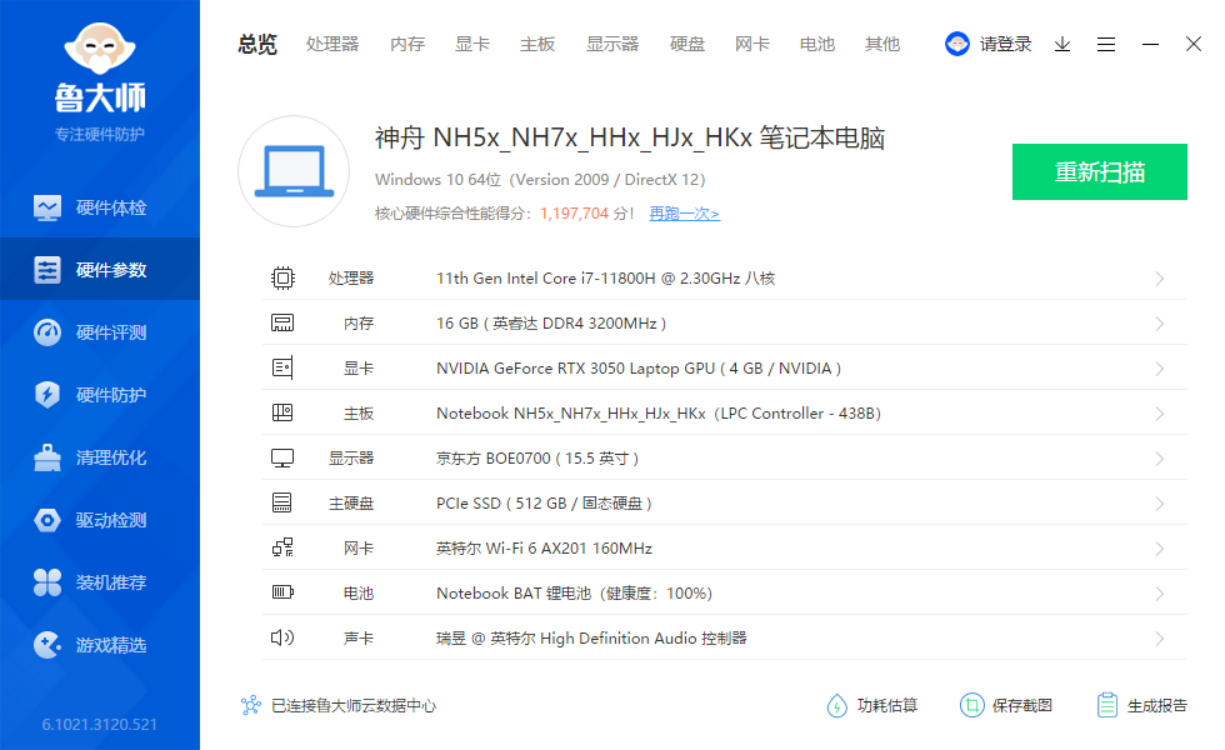Click the 功耗估算 power estimate icon

[837, 705]
